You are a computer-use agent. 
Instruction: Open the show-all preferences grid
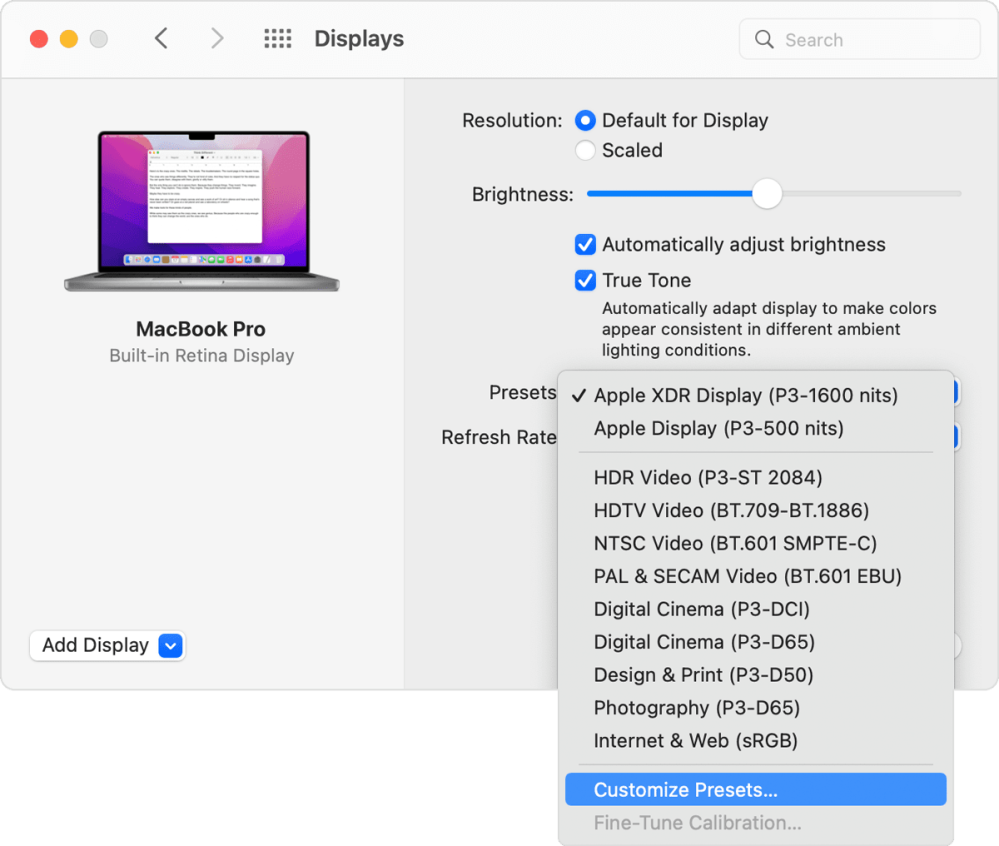pos(277,39)
